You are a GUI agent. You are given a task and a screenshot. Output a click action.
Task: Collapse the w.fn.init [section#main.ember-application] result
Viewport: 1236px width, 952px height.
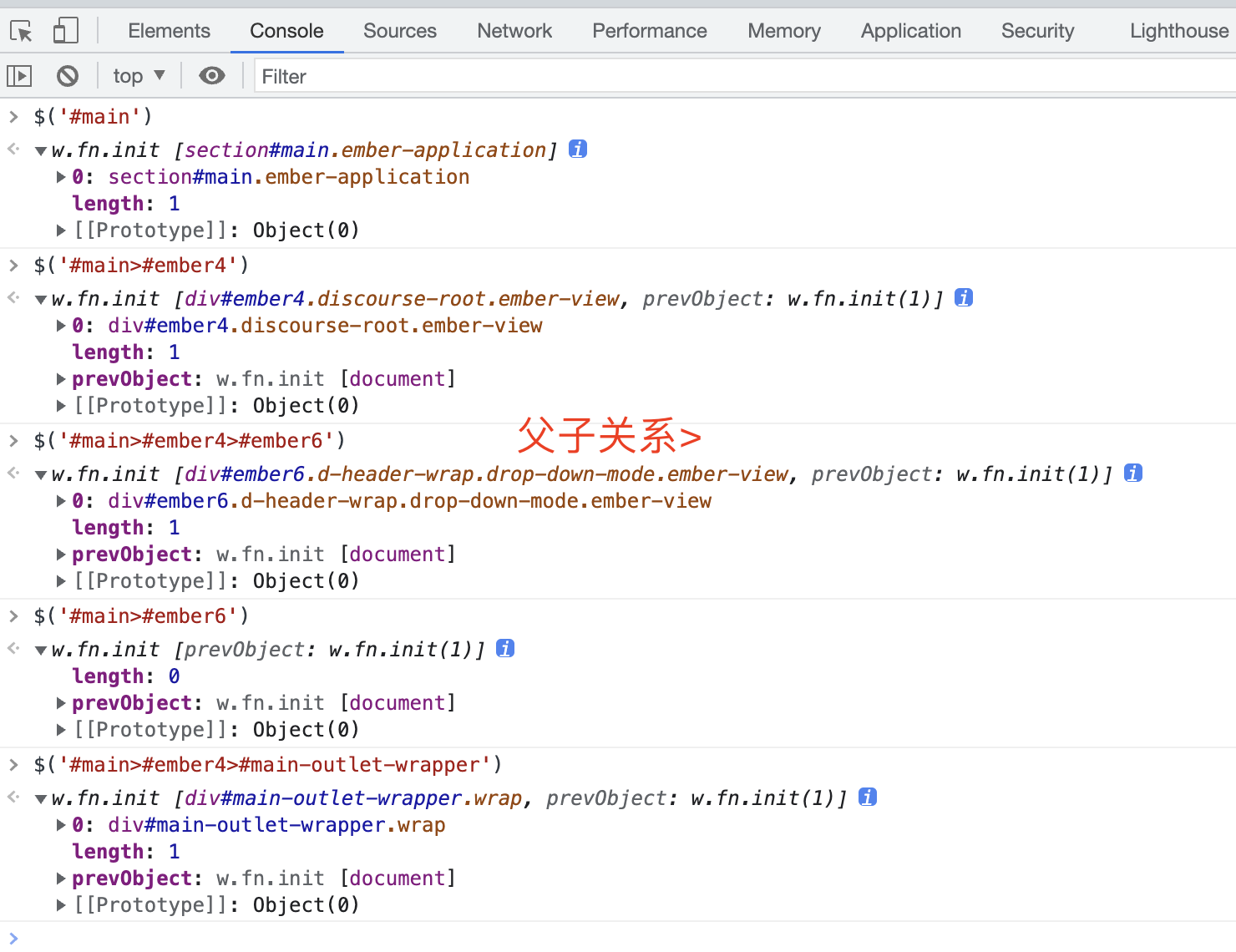[x=40, y=151]
